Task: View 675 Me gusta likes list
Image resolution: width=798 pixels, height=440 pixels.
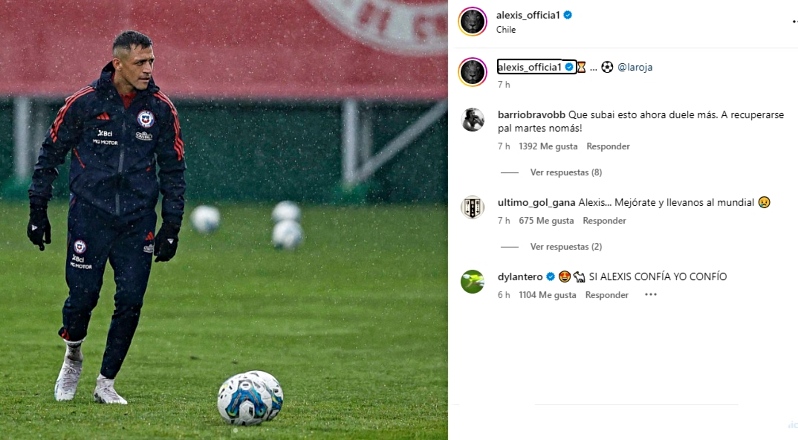Action: (546, 221)
